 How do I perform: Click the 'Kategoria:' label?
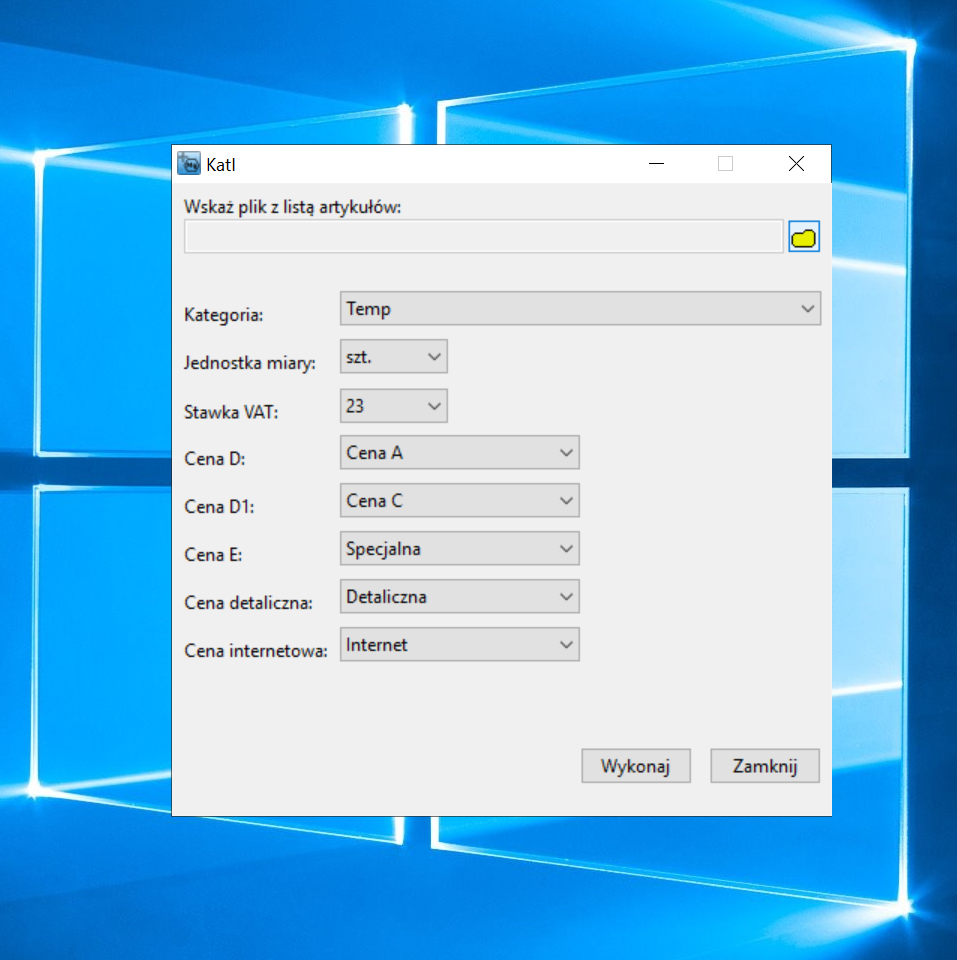tap(223, 315)
